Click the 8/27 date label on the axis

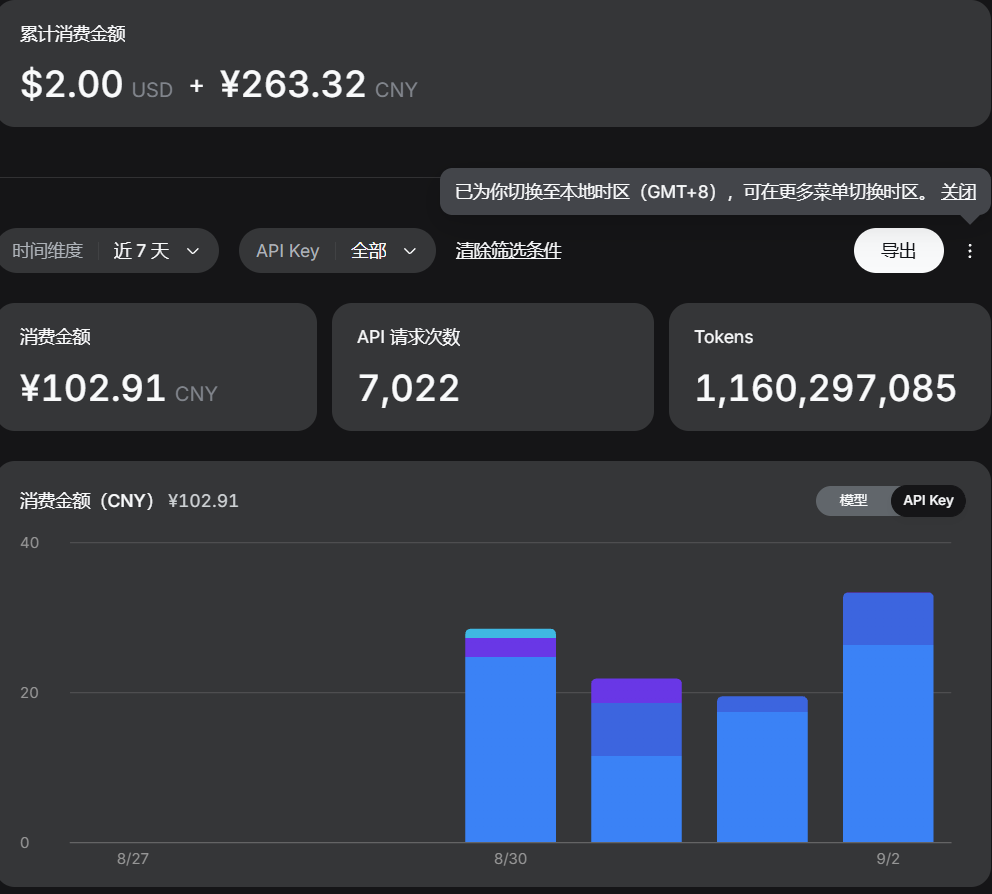point(133,859)
